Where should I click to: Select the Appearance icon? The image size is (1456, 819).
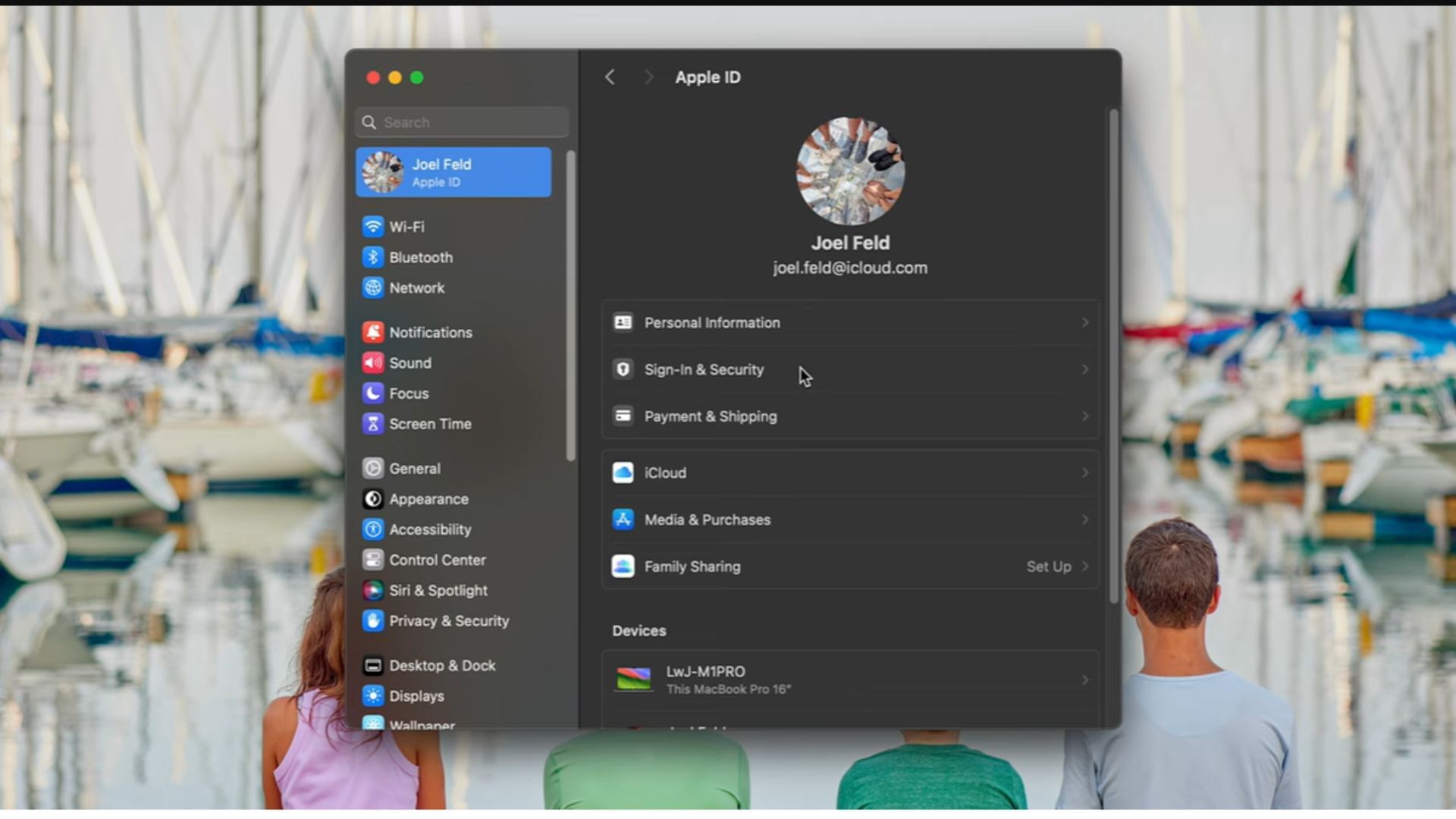[372, 499]
